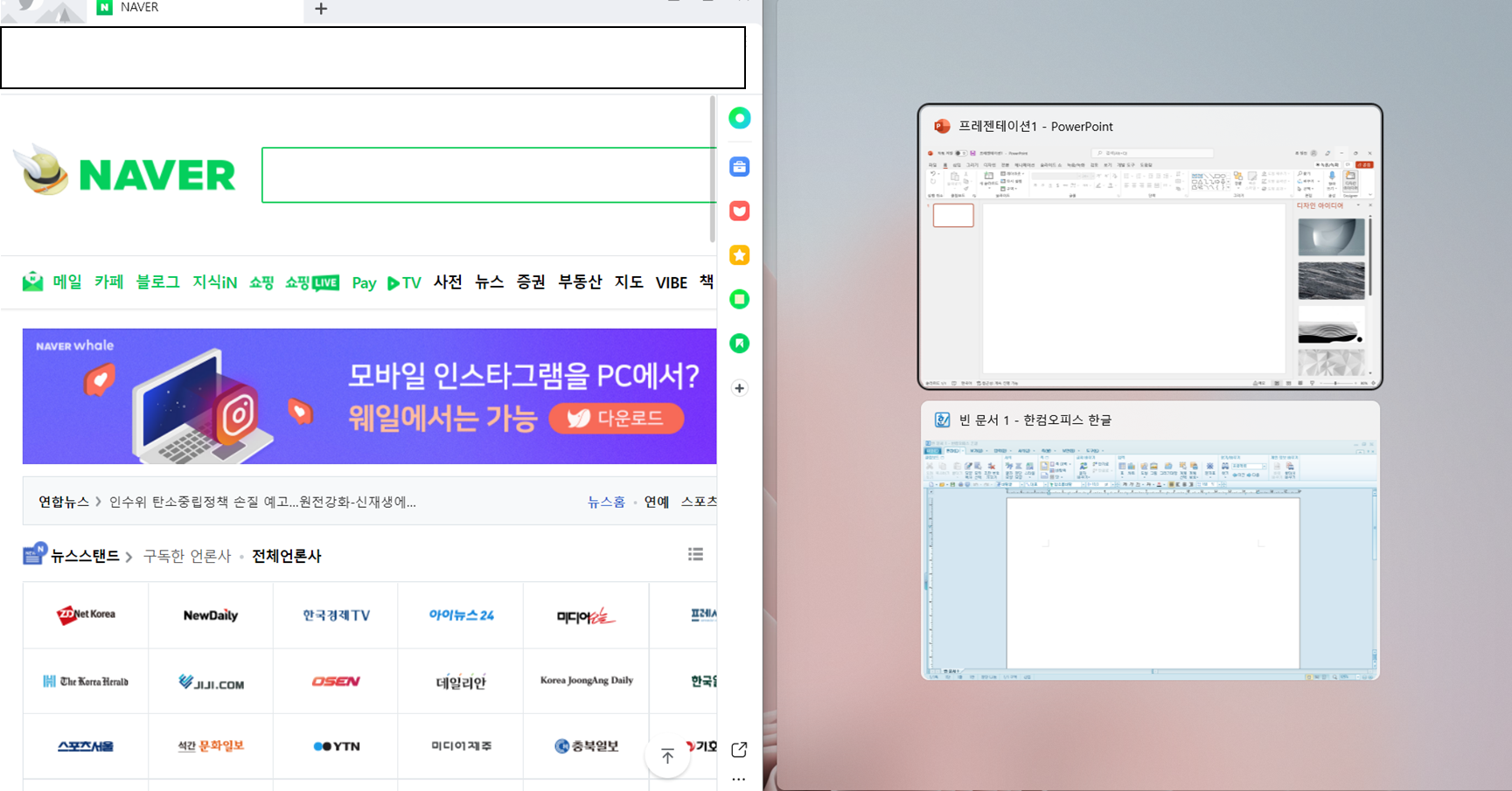The image size is (1512, 791).
Task: Open 블로그 link
Action: point(157,282)
